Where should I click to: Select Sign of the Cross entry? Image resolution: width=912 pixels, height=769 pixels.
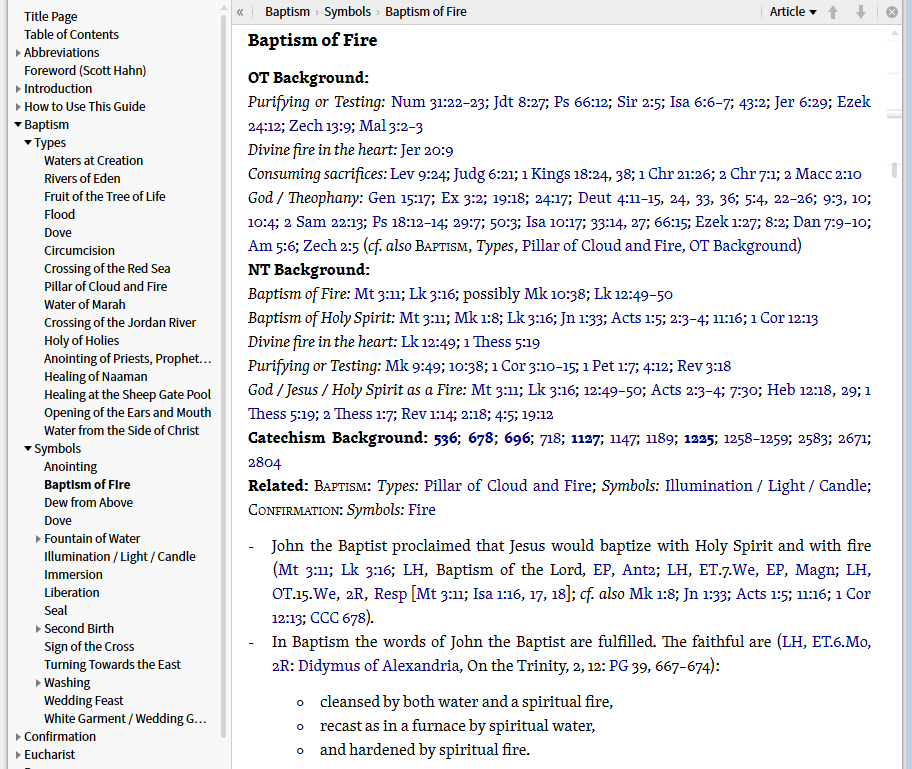(x=89, y=647)
